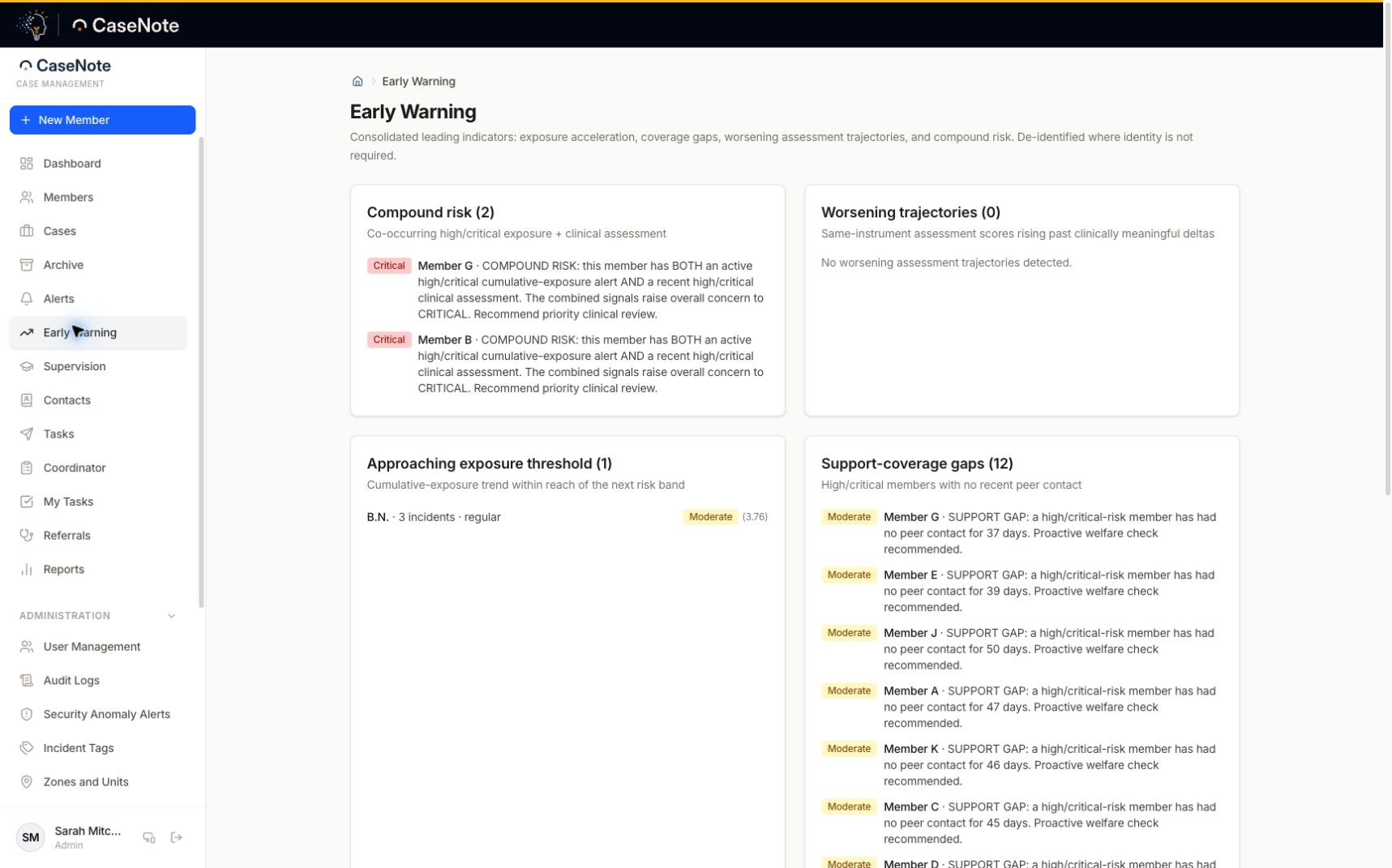The width and height of the screenshot is (1392, 868).
Task: Go to the Members page
Action: coord(98,198)
